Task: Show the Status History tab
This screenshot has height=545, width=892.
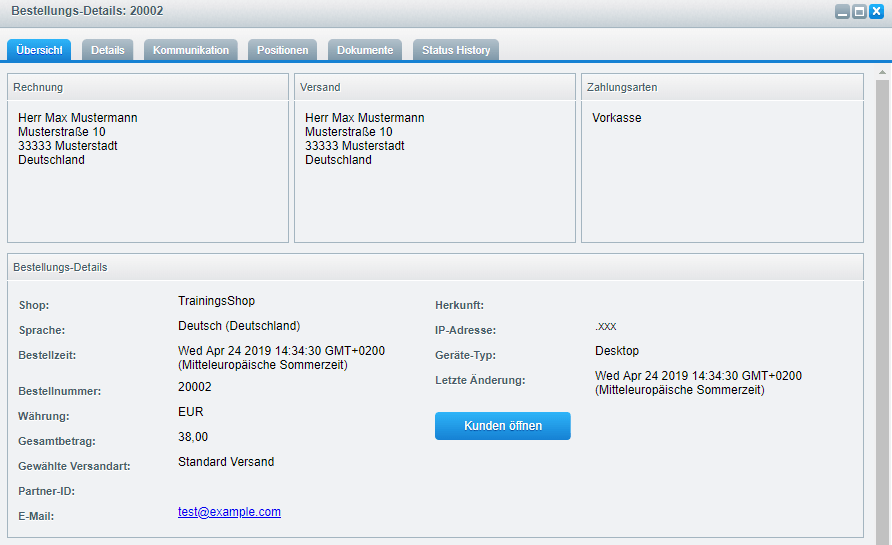Action: tap(456, 50)
